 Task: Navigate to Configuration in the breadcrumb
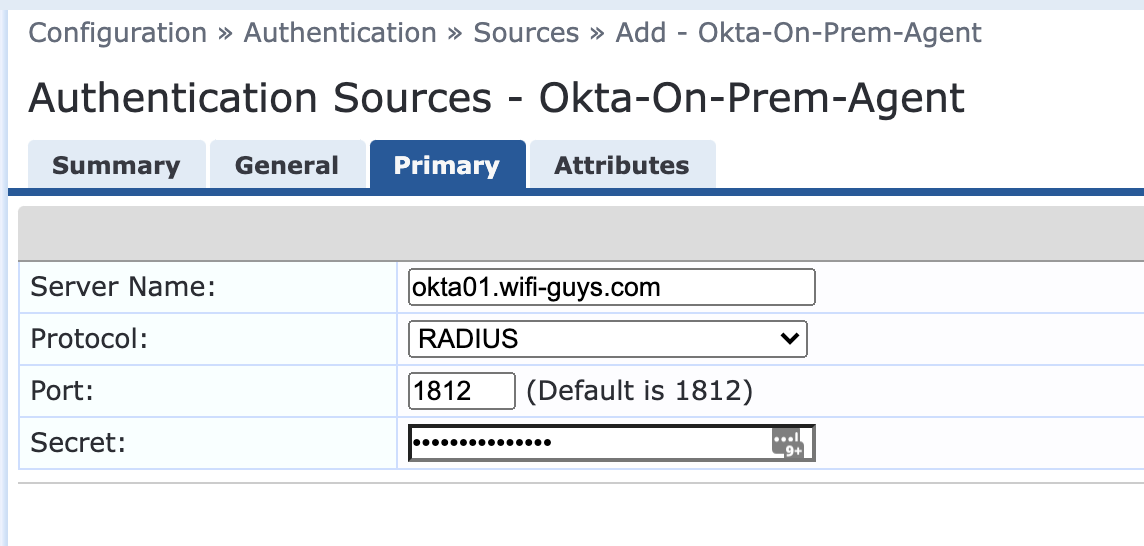[117, 33]
